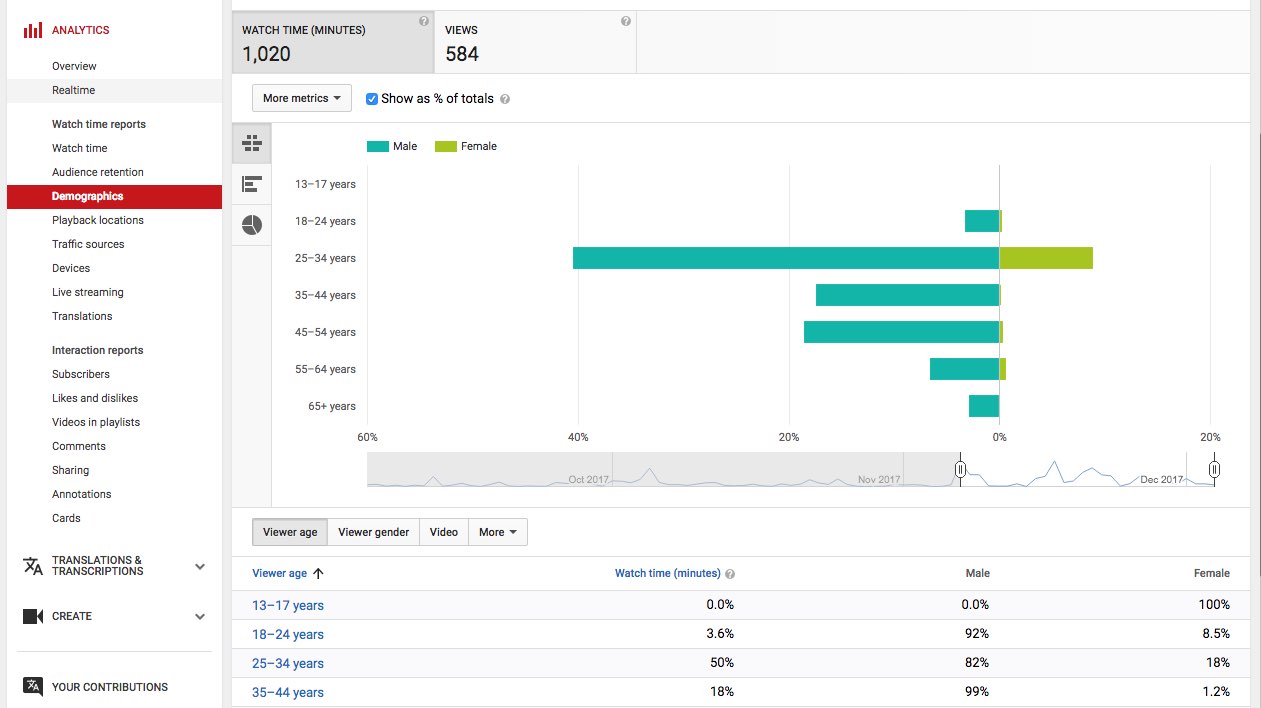1261x708 pixels.
Task: Toggle the Female legend series
Action: (466, 146)
